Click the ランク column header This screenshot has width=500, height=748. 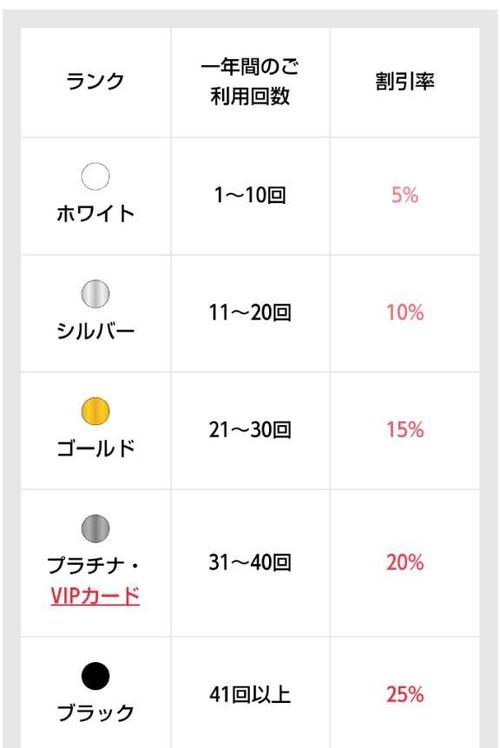(95, 81)
